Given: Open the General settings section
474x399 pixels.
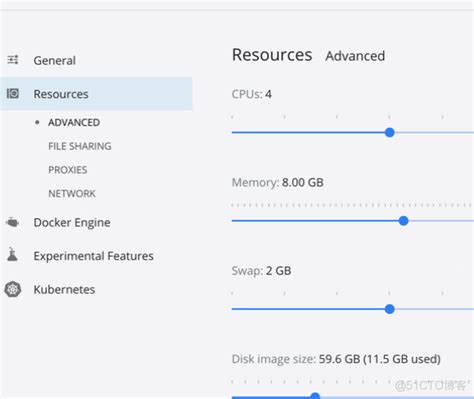Looking at the screenshot, I should (x=55, y=61).
